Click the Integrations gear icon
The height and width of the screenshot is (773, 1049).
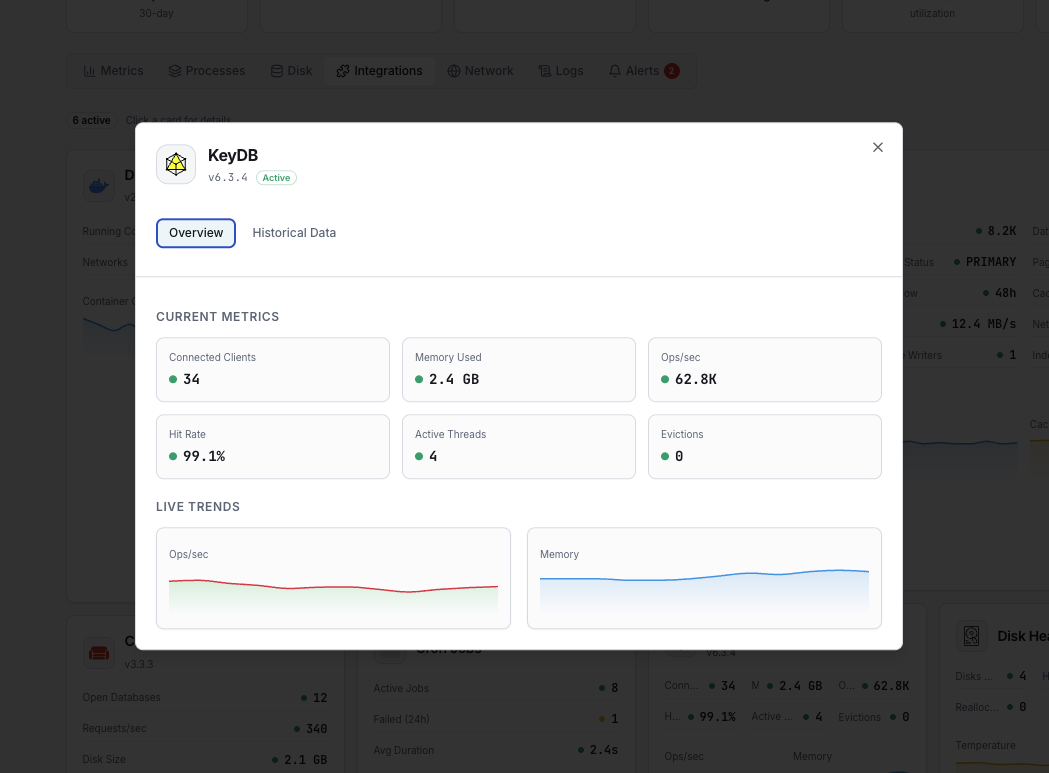343,70
